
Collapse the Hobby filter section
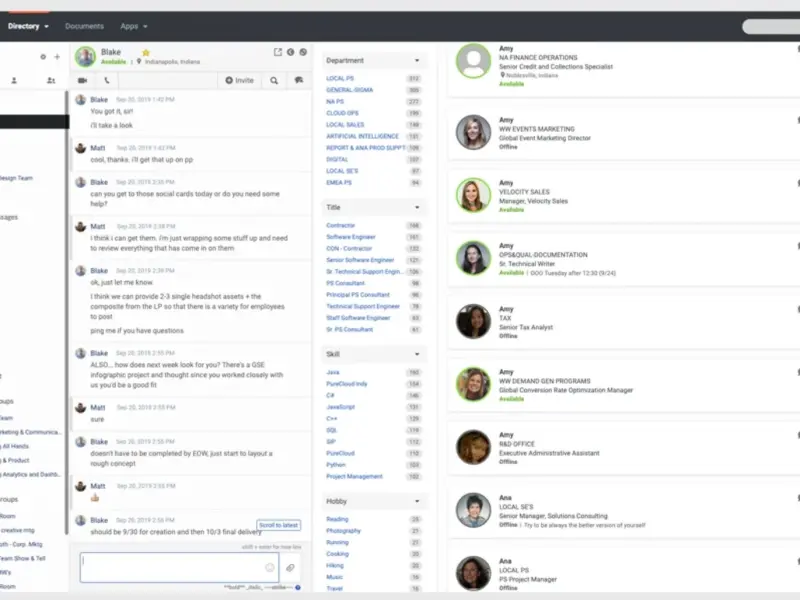pyautogui.click(x=417, y=501)
